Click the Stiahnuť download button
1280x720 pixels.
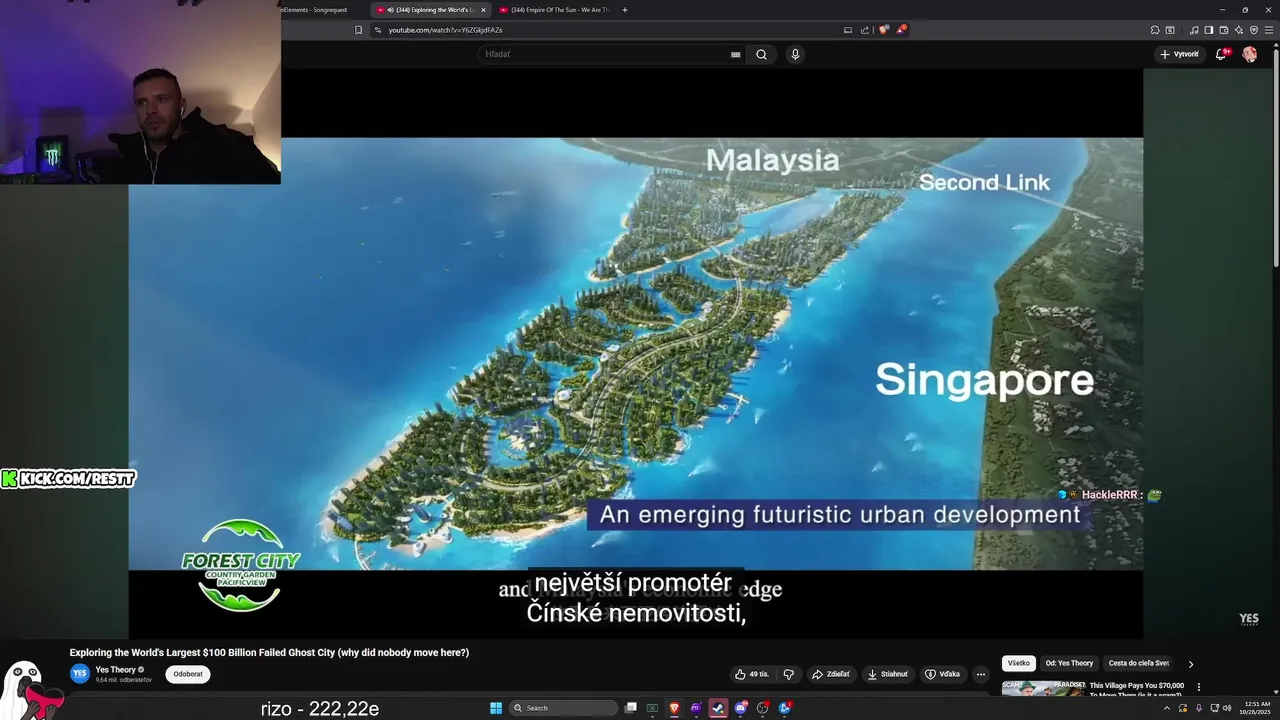point(887,674)
